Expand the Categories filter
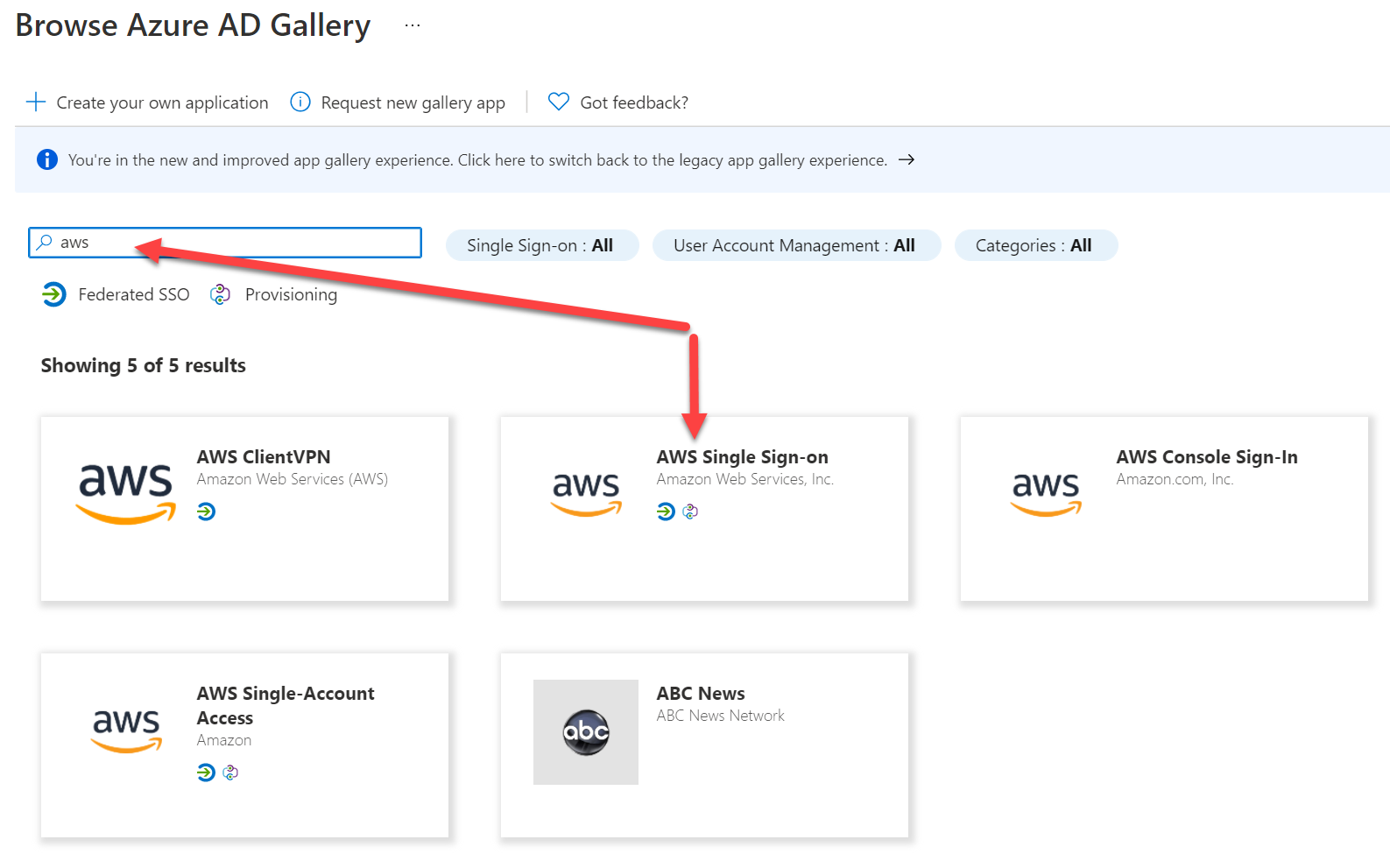Viewport: 1390px width, 868px height. (1034, 245)
